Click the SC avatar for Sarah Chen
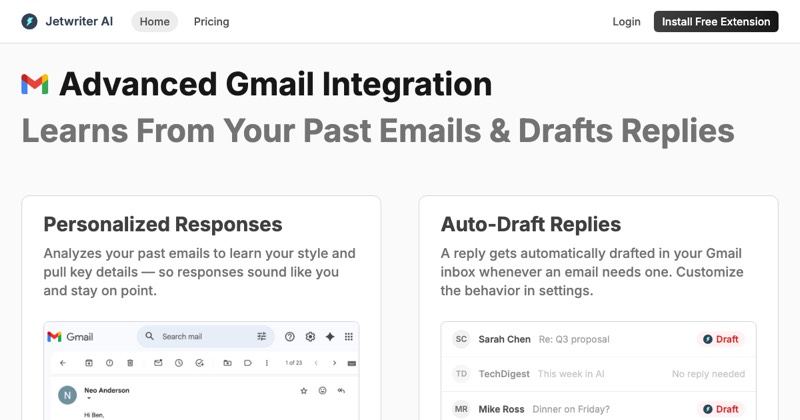 click(461, 339)
